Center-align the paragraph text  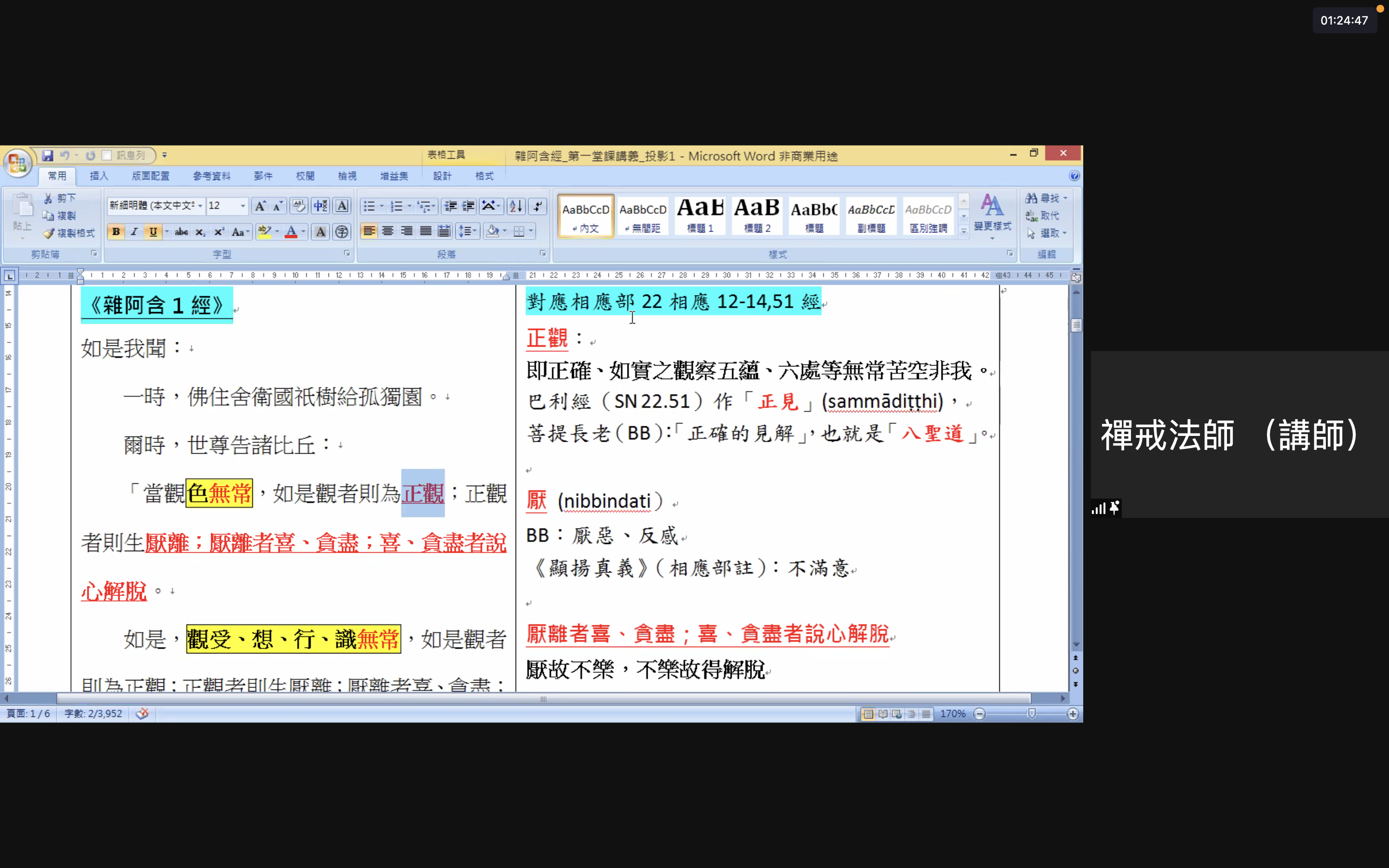click(x=388, y=231)
